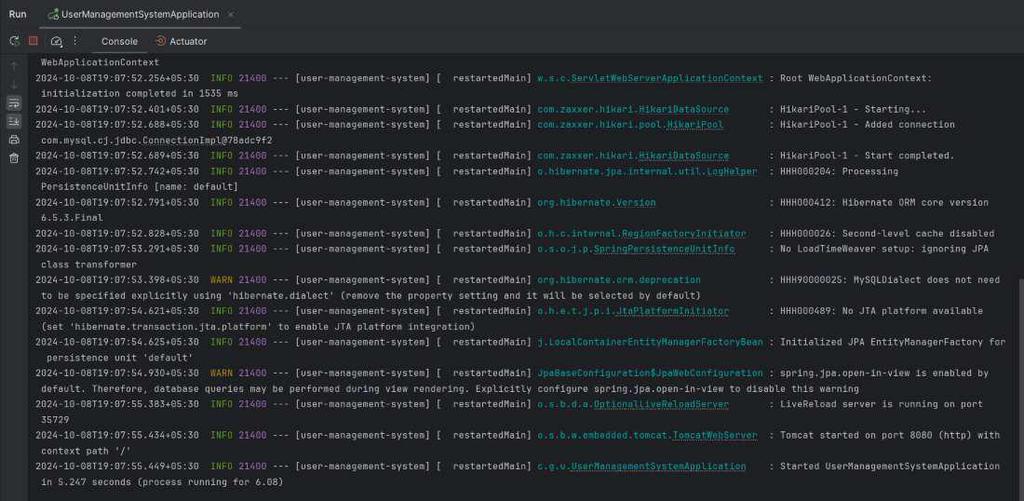The width and height of the screenshot is (1024, 501).
Task: Open the UserManagementSystemApplication logger class link
Action: (x=658, y=466)
